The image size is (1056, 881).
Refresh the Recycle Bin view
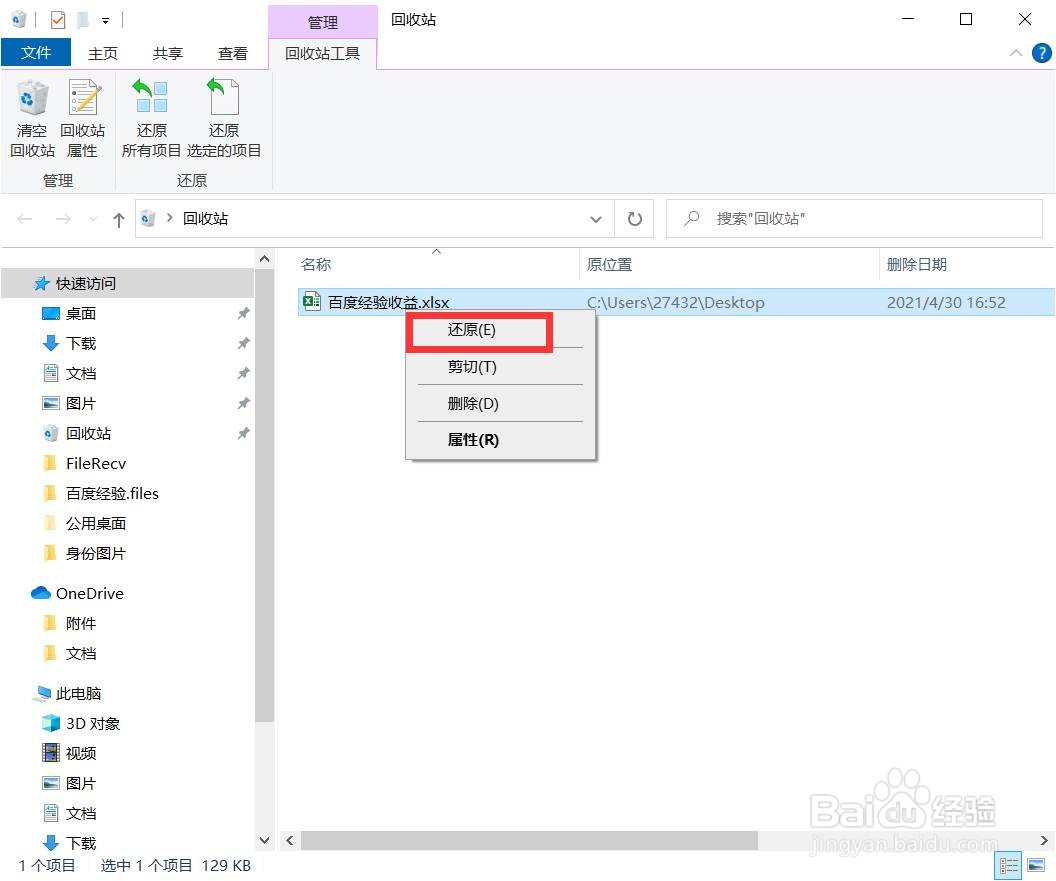(x=635, y=219)
